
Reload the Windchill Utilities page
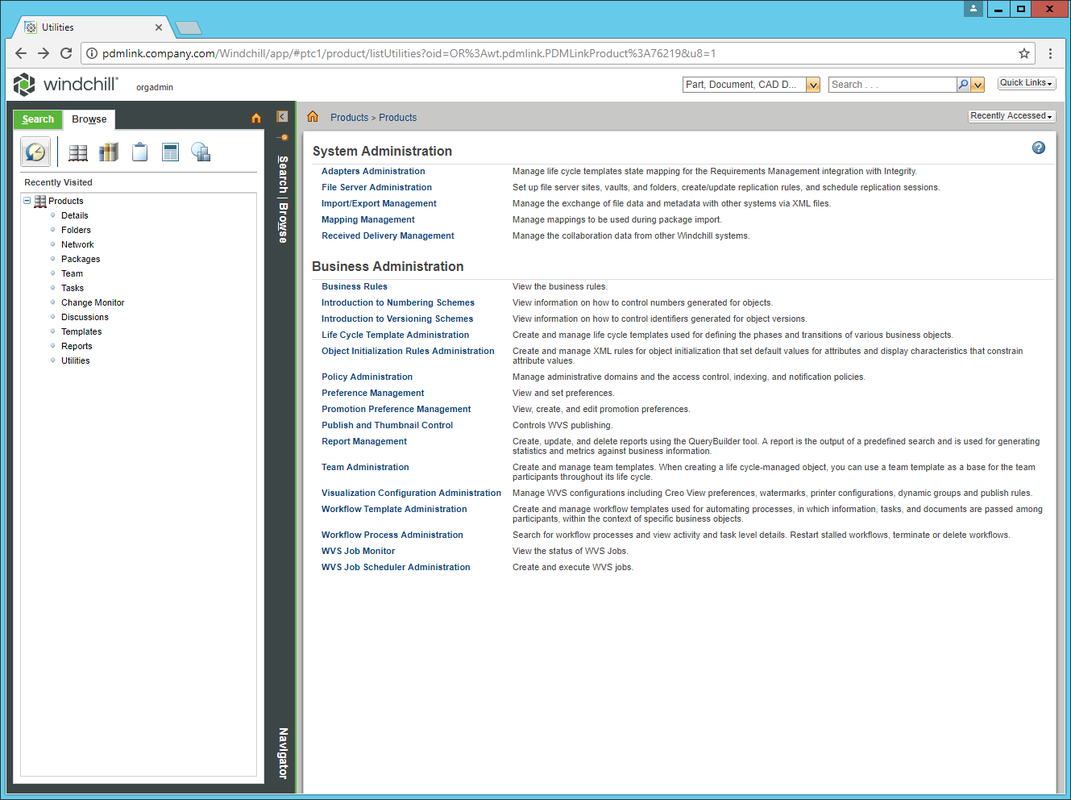pos(66,53)
